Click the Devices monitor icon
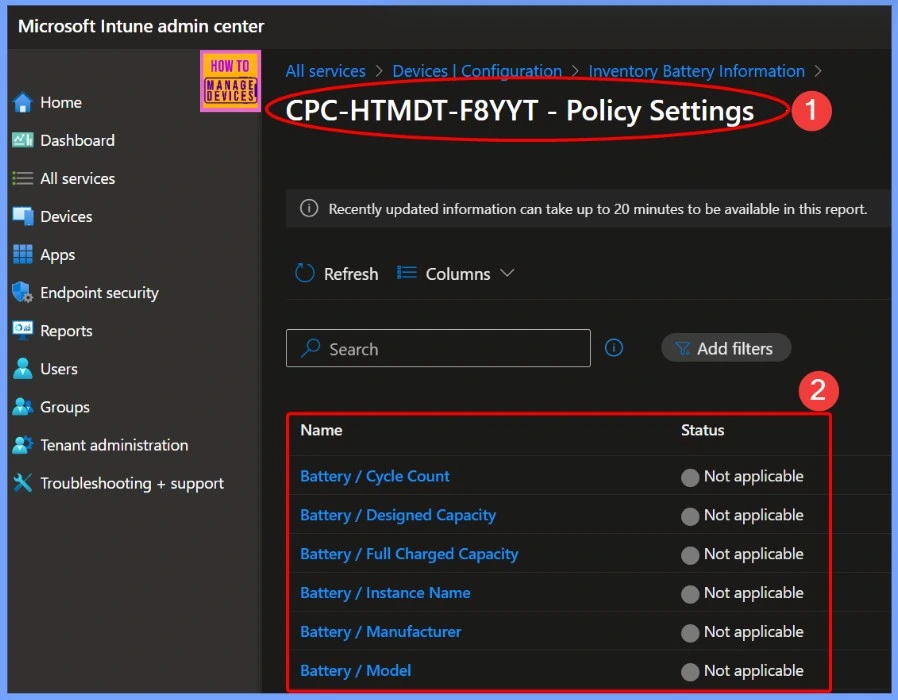The image size is (898, 700). tap(23, 217)
